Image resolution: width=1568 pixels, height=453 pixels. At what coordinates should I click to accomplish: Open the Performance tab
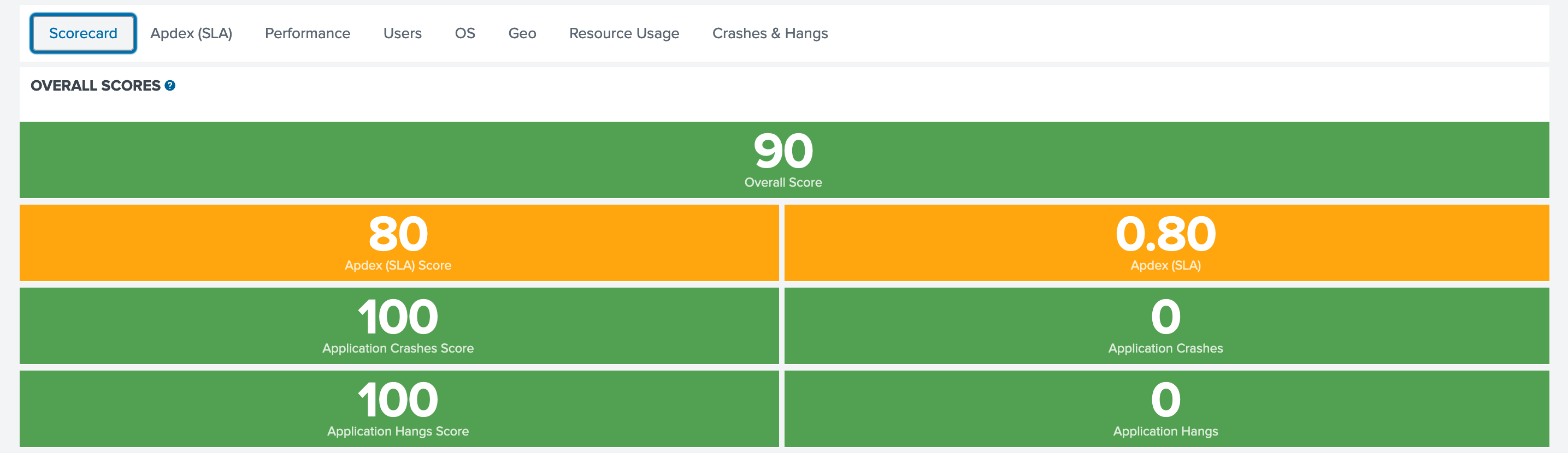[308, 33]
